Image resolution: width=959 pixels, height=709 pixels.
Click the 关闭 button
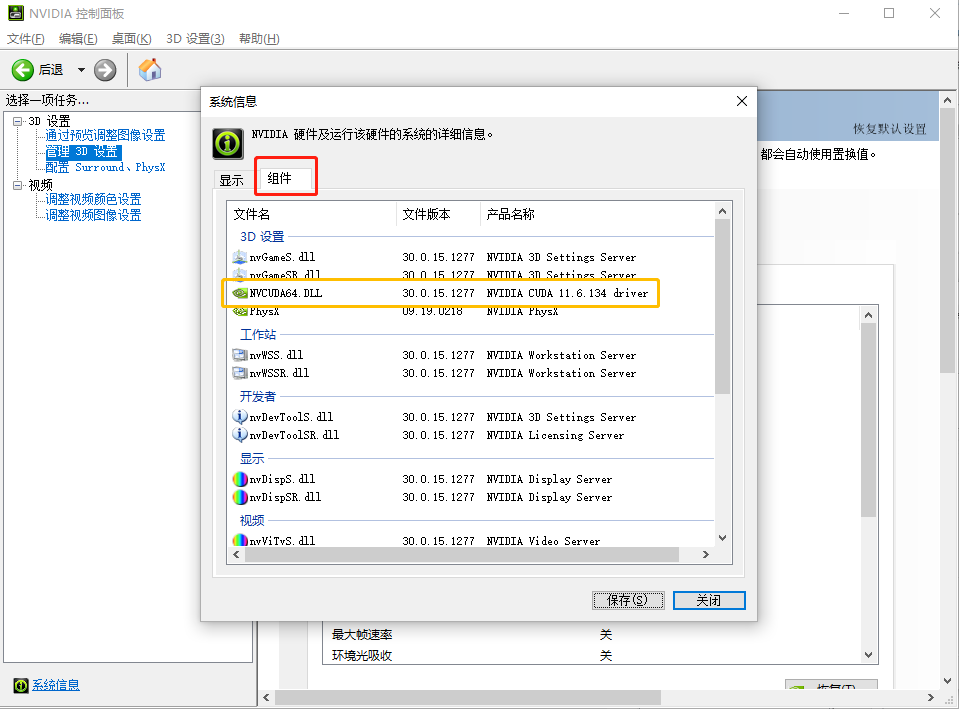pyautogui.click(x=709, y=600)
